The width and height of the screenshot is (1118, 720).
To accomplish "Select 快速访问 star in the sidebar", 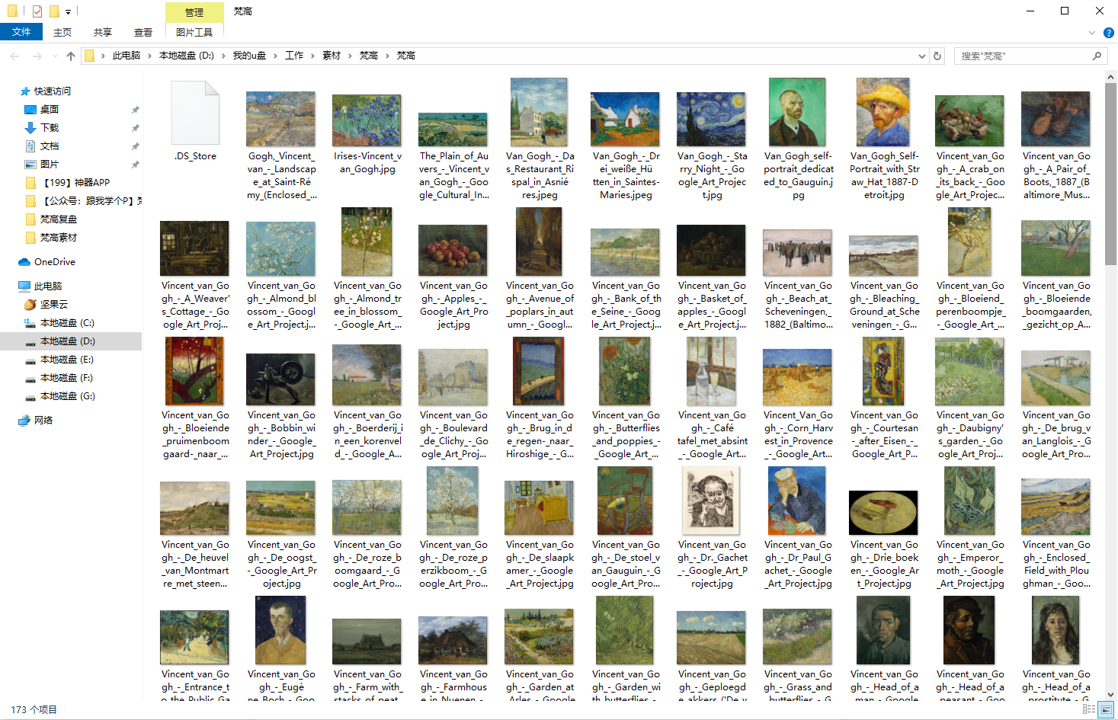I will click(46, 91).
